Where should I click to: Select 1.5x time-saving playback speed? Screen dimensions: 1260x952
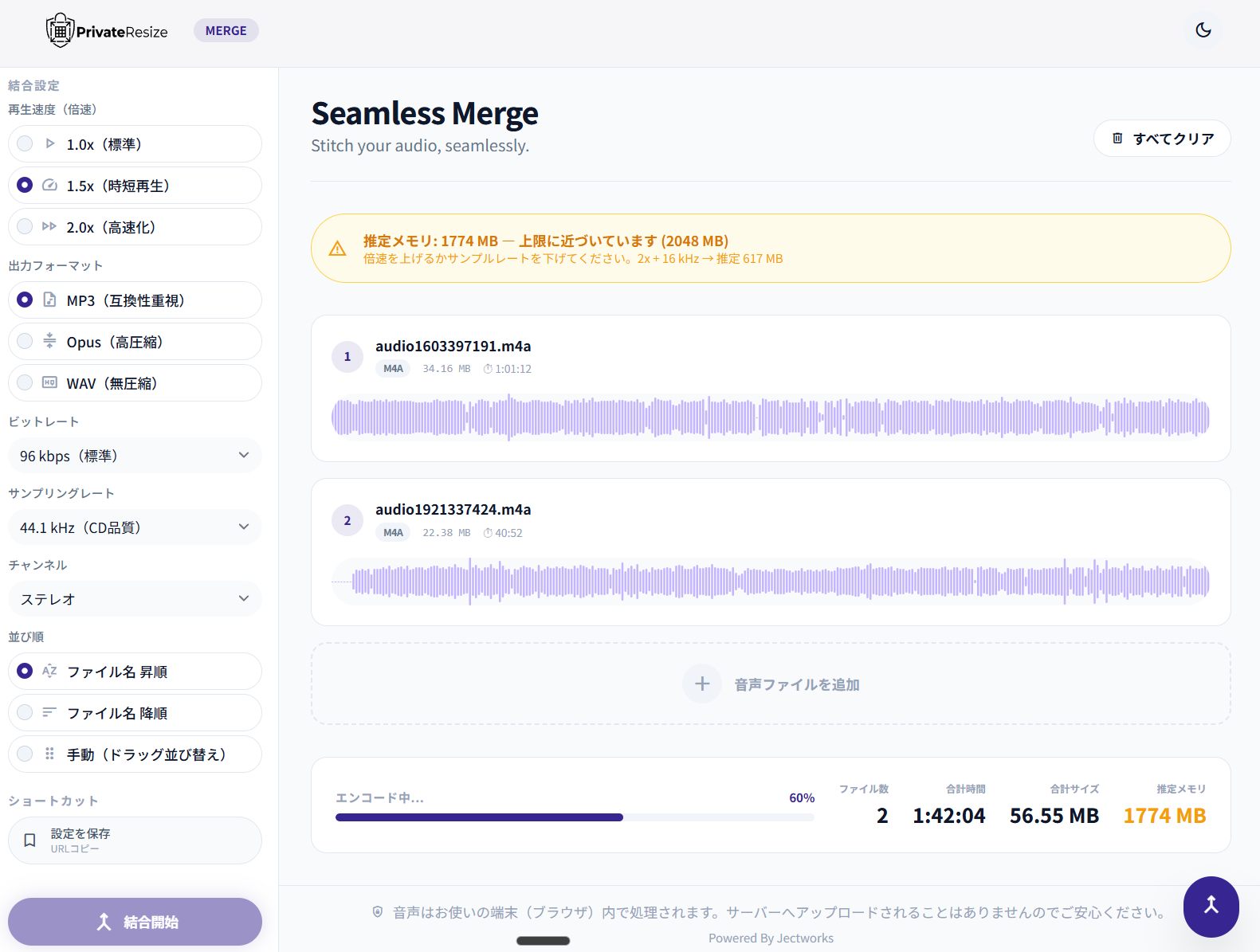pos(135,186)
